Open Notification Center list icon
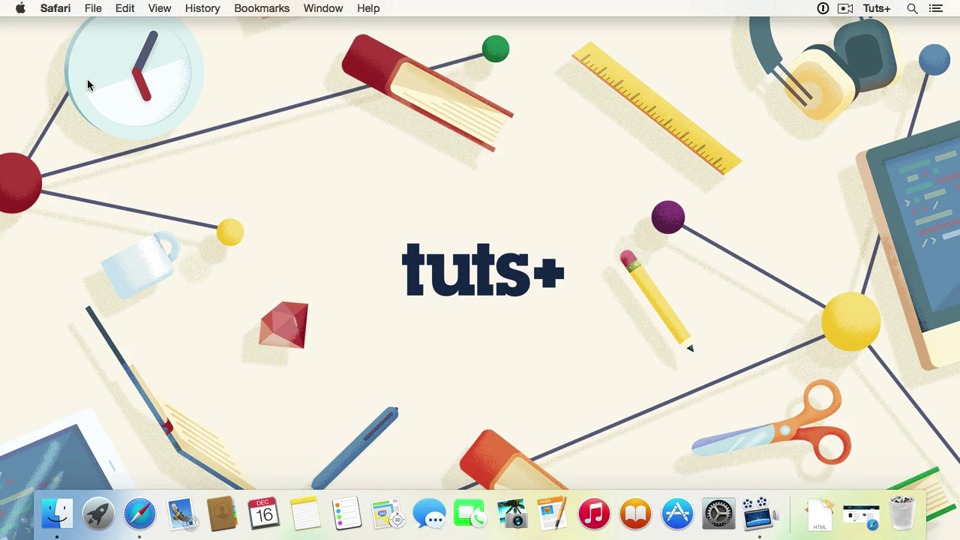 click(x=936, y=8)
